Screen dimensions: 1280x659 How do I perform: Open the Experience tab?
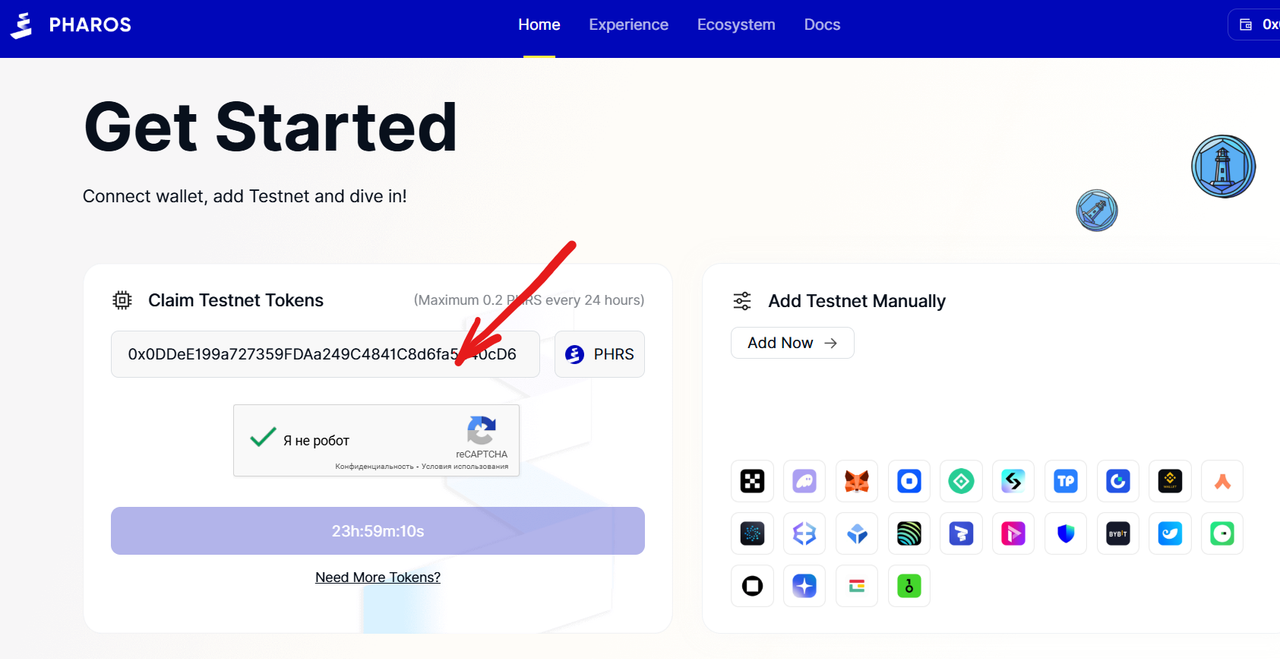629,25
